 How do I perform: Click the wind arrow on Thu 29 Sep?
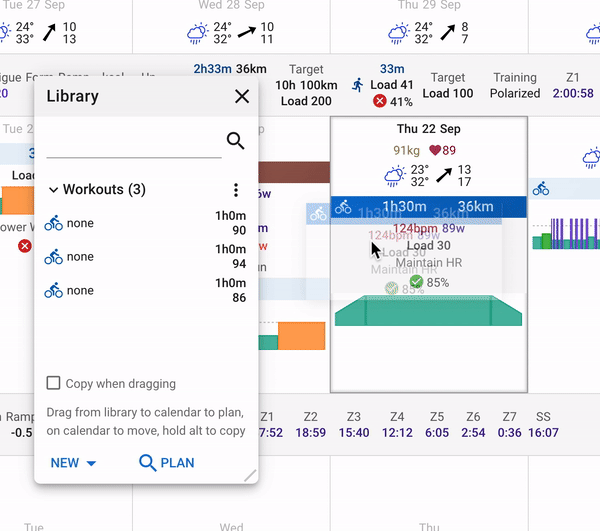coord(448,32)
